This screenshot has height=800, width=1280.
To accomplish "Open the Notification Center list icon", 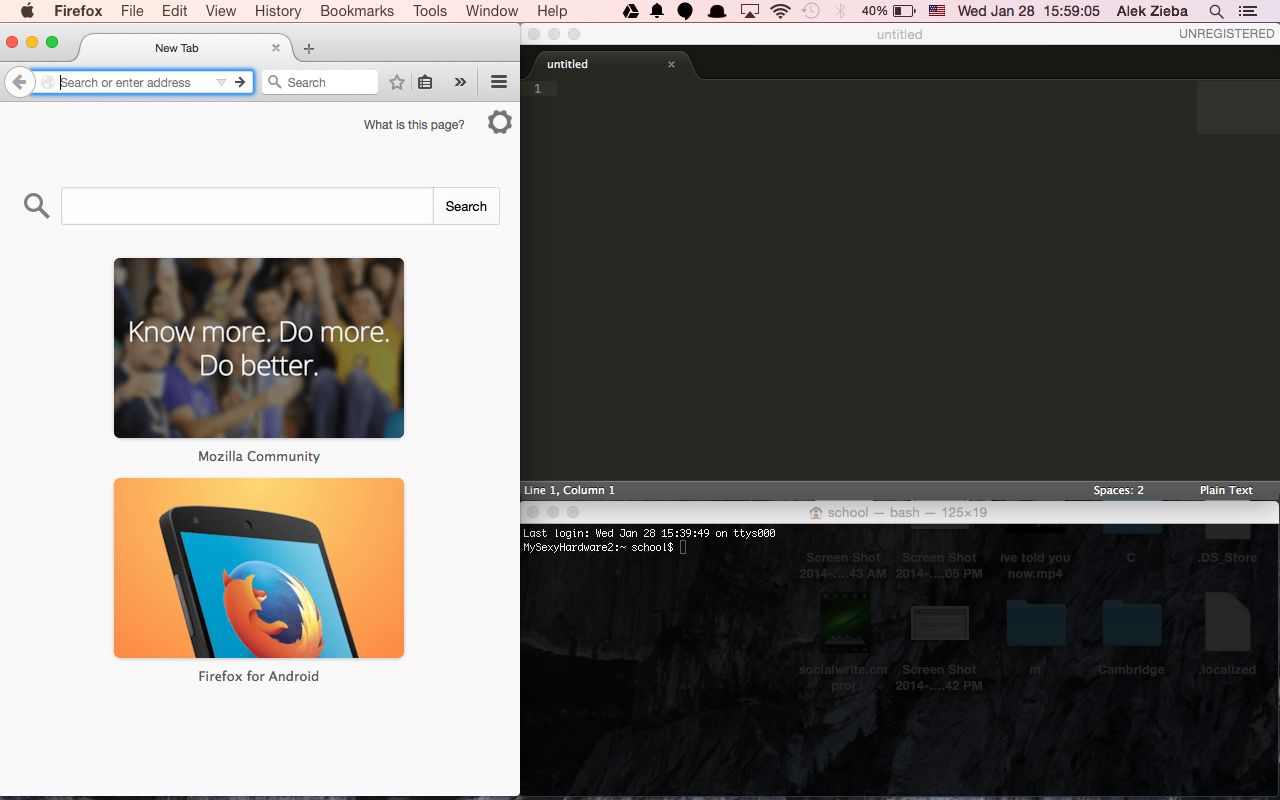I will tap(1247, 11).
